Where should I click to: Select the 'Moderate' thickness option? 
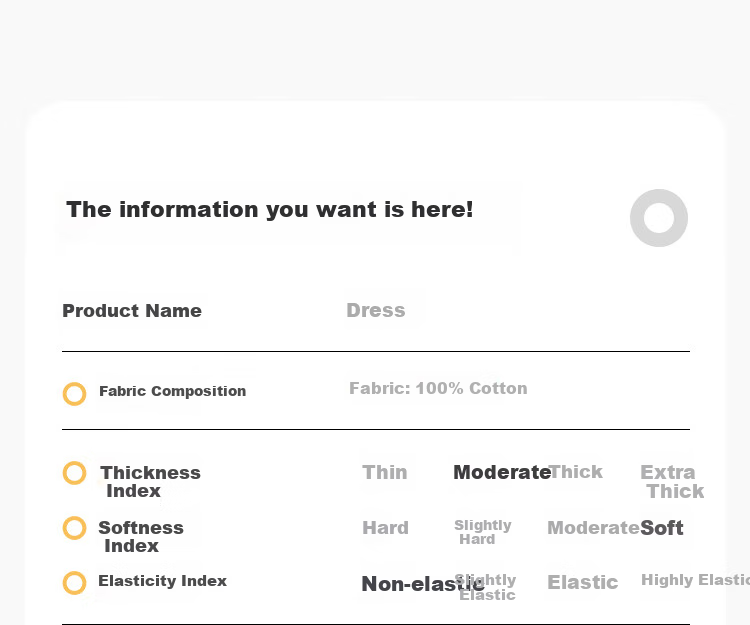pos(502,472)
